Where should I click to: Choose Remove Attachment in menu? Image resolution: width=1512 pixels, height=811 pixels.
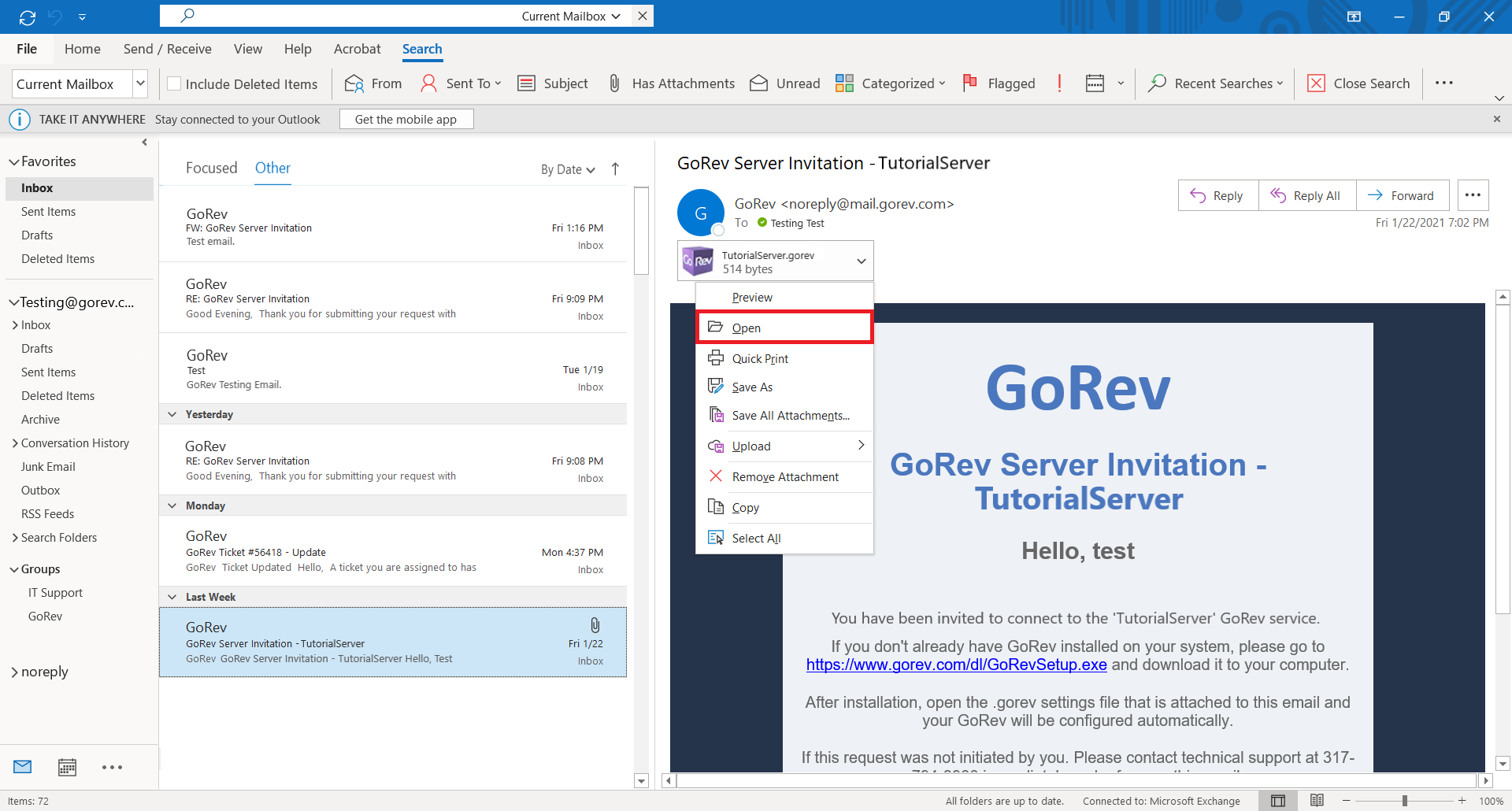tap(785, 476)
